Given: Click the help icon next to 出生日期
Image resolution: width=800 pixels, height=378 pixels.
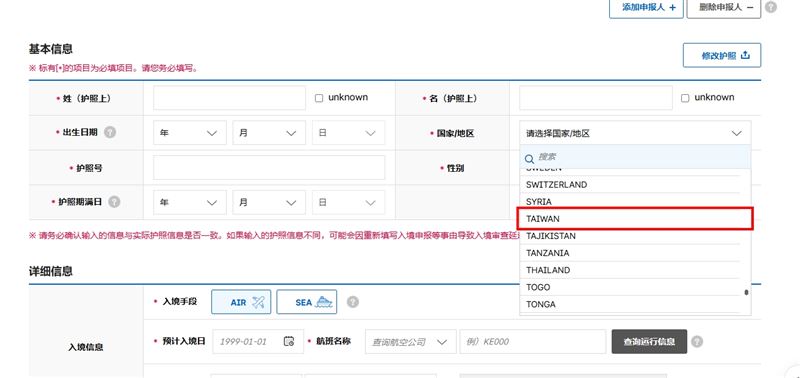Looking at the screenshot, I should coord(110,132).
